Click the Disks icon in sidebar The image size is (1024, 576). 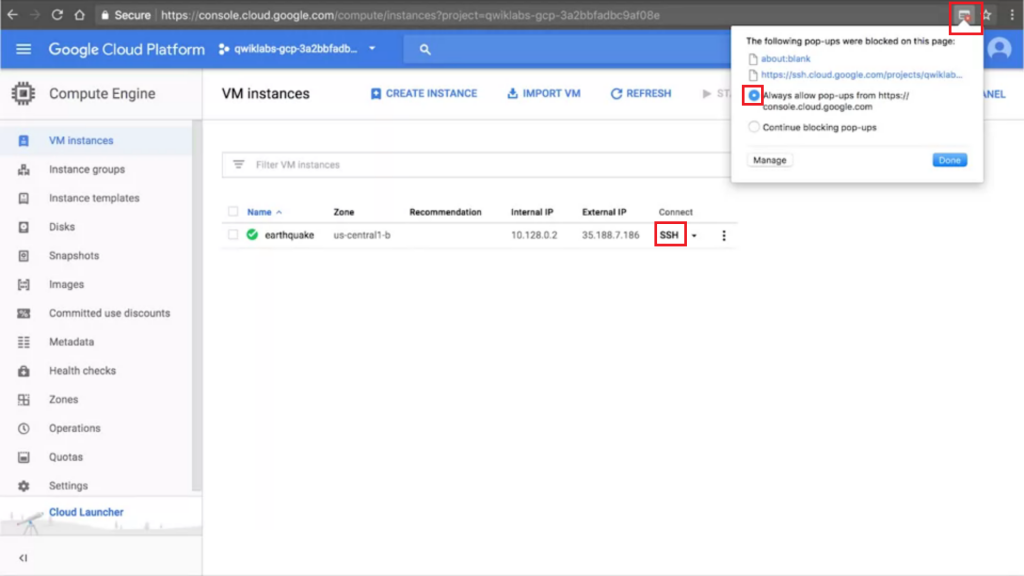24,227
